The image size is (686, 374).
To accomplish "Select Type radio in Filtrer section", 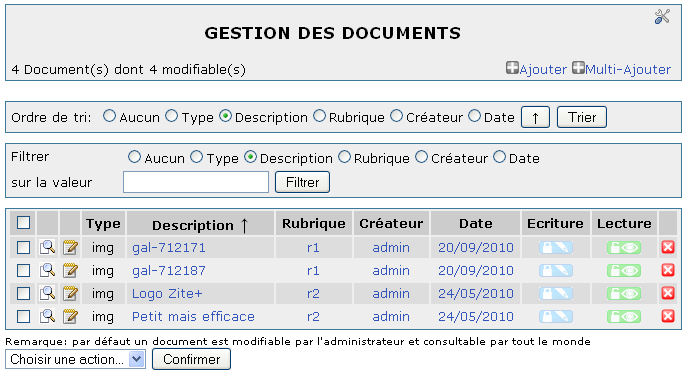I will [x=196, y=157].
